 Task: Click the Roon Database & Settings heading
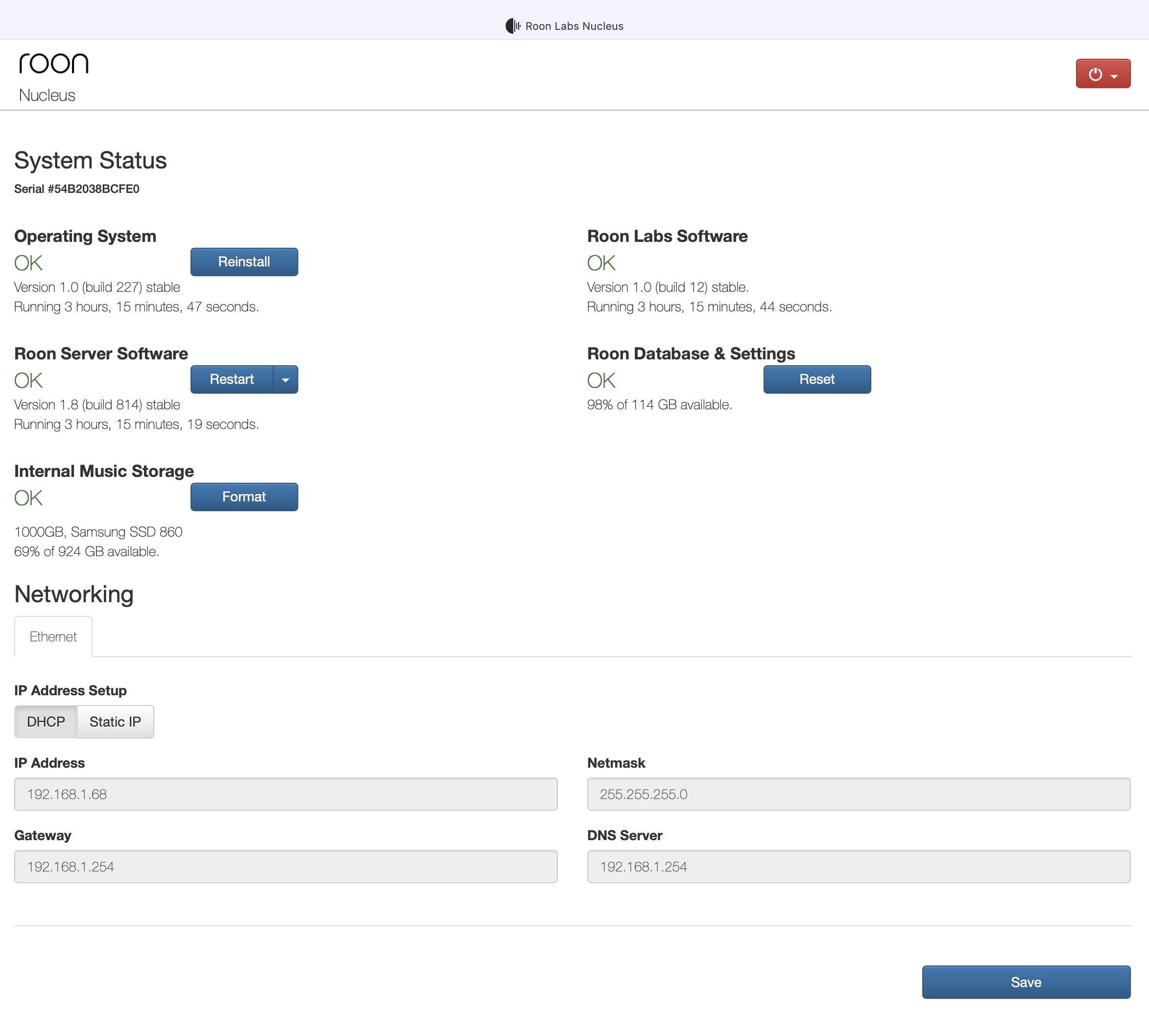(691, 353)
